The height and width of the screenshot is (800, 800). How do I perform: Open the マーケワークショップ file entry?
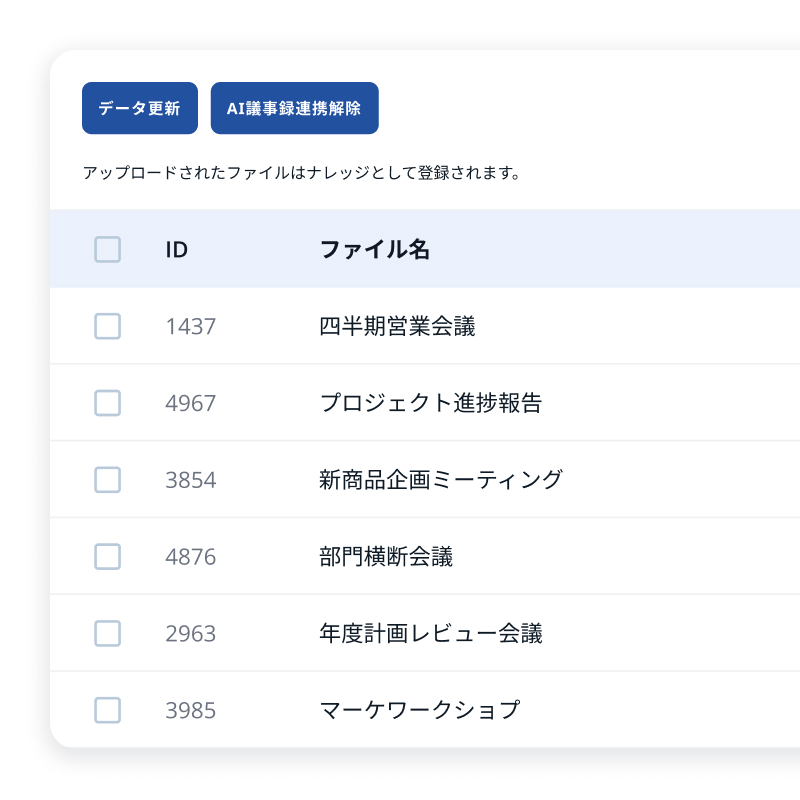pyautogui.click(x=419, y=710)
